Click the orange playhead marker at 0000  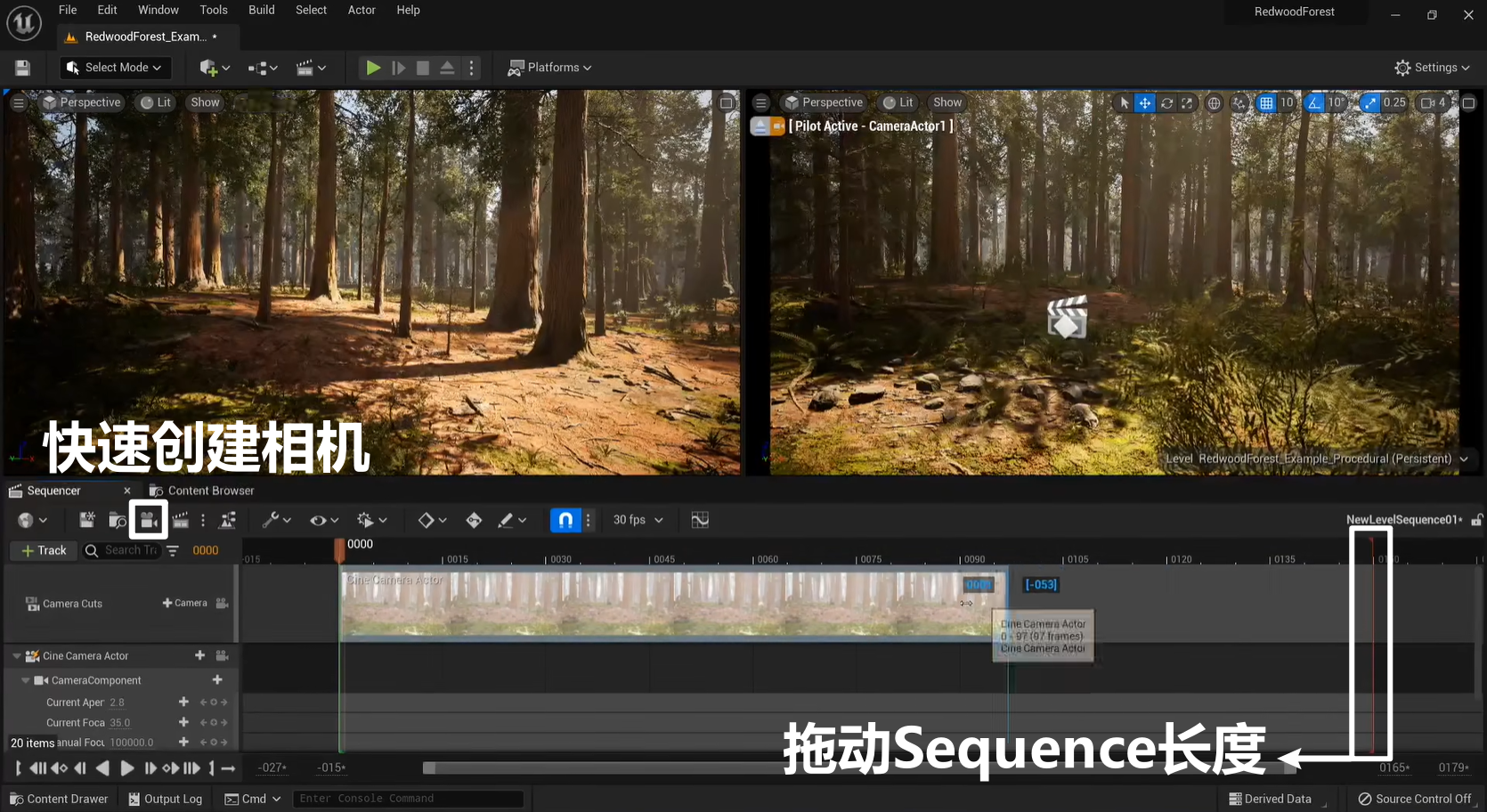coord(339,550)
